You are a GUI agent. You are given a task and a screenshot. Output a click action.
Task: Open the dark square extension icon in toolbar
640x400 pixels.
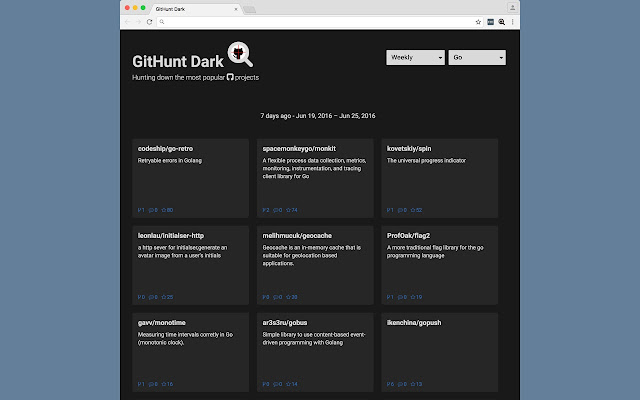[x=491, y=22]
